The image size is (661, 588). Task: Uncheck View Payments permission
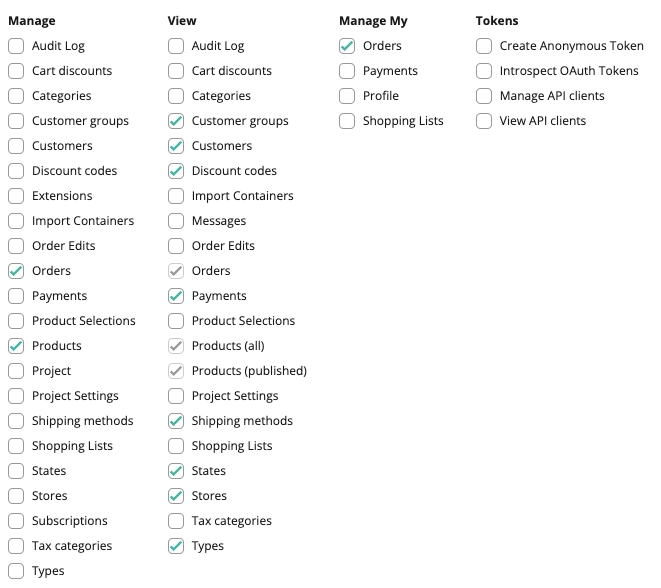[x=176, y=296]
